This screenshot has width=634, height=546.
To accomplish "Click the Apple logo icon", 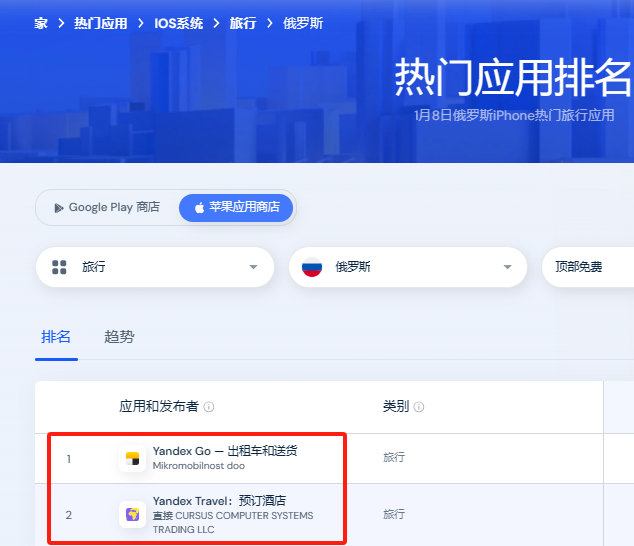I will pyautogui.click(x=199, y=208).
